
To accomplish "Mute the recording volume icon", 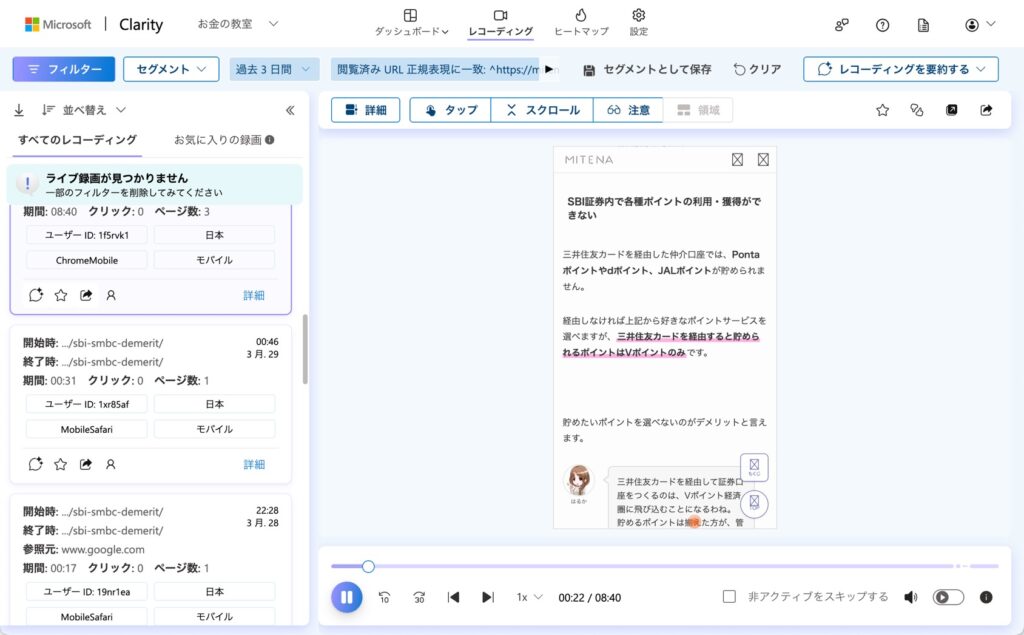I will coord(910,597).
